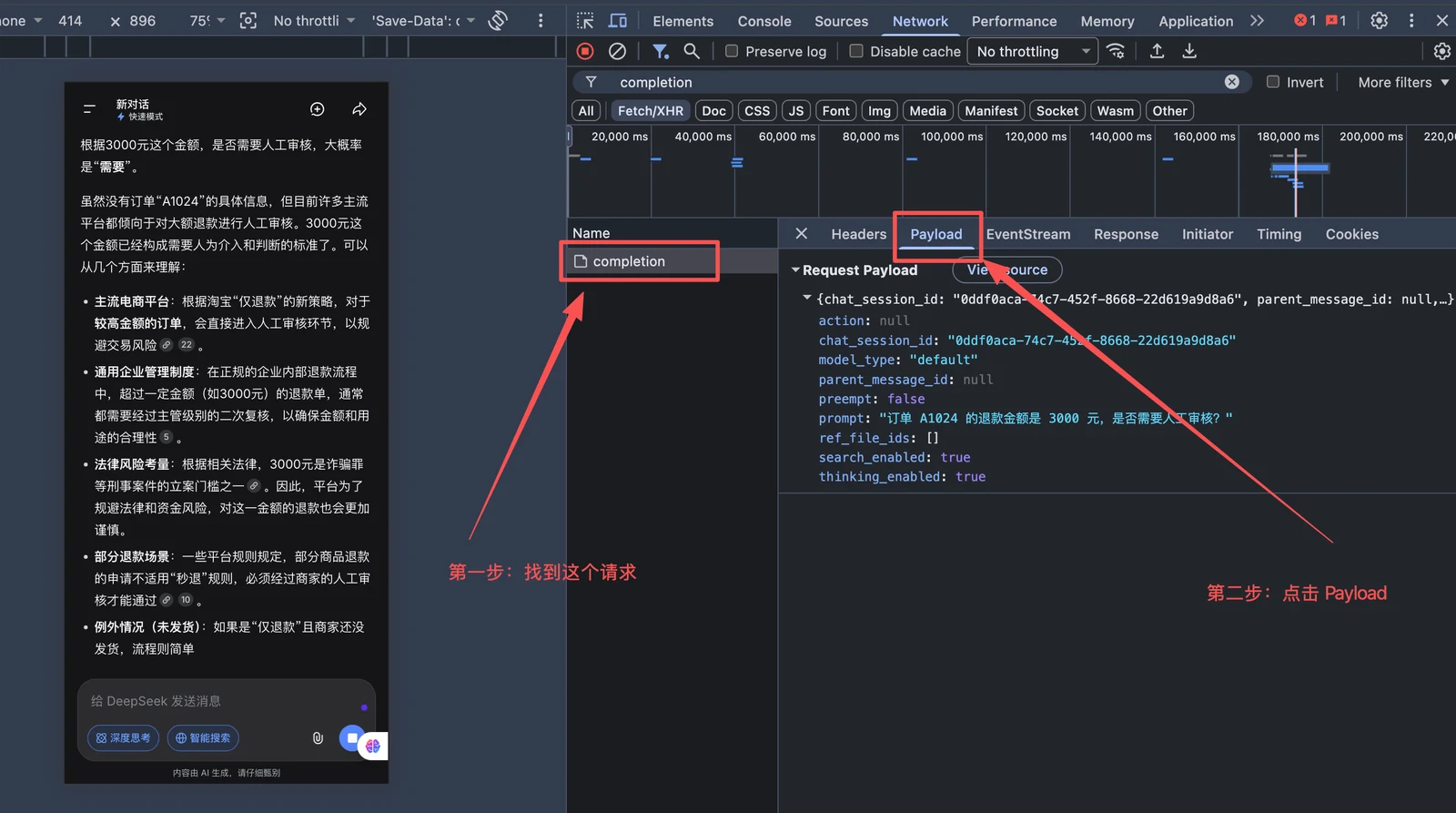The width and height of the screenshot is (1456, 813).
Task: Toggle 智能搜索 smart search mode
Action: click(203, 737)
